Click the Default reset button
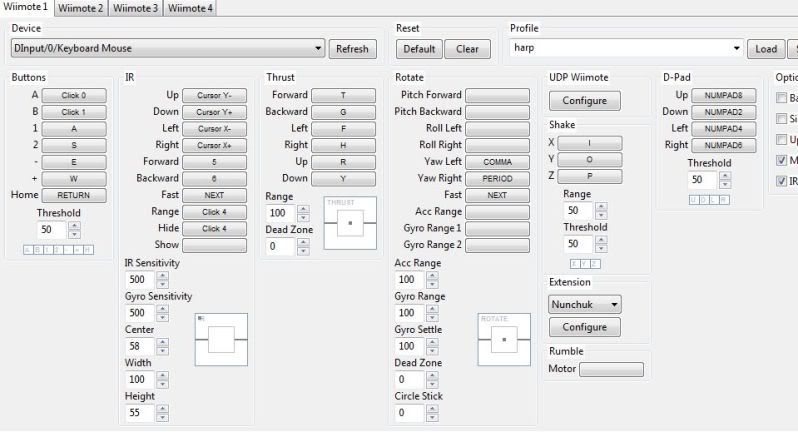The height and width of the screenshot is (432, 798). coord(419,49)
